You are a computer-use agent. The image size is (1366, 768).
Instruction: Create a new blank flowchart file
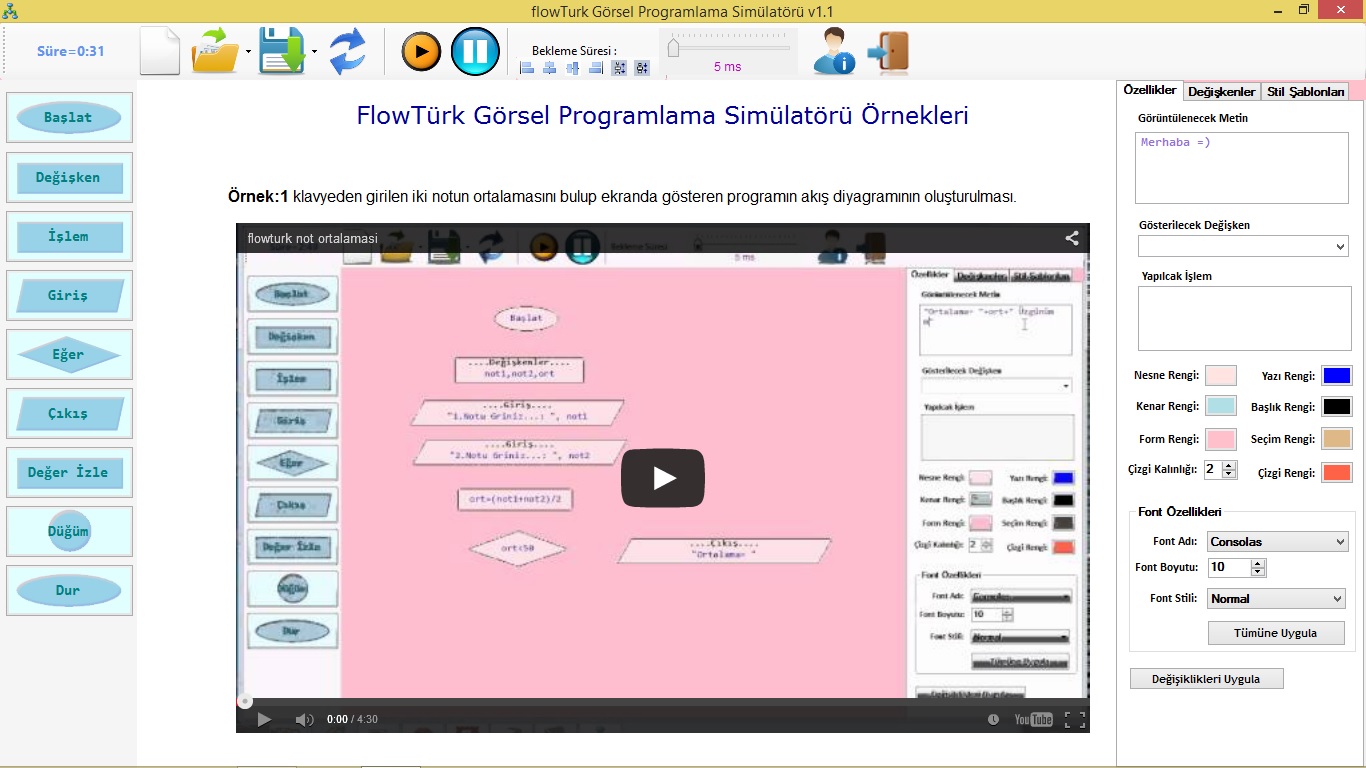tap(160, 51)
